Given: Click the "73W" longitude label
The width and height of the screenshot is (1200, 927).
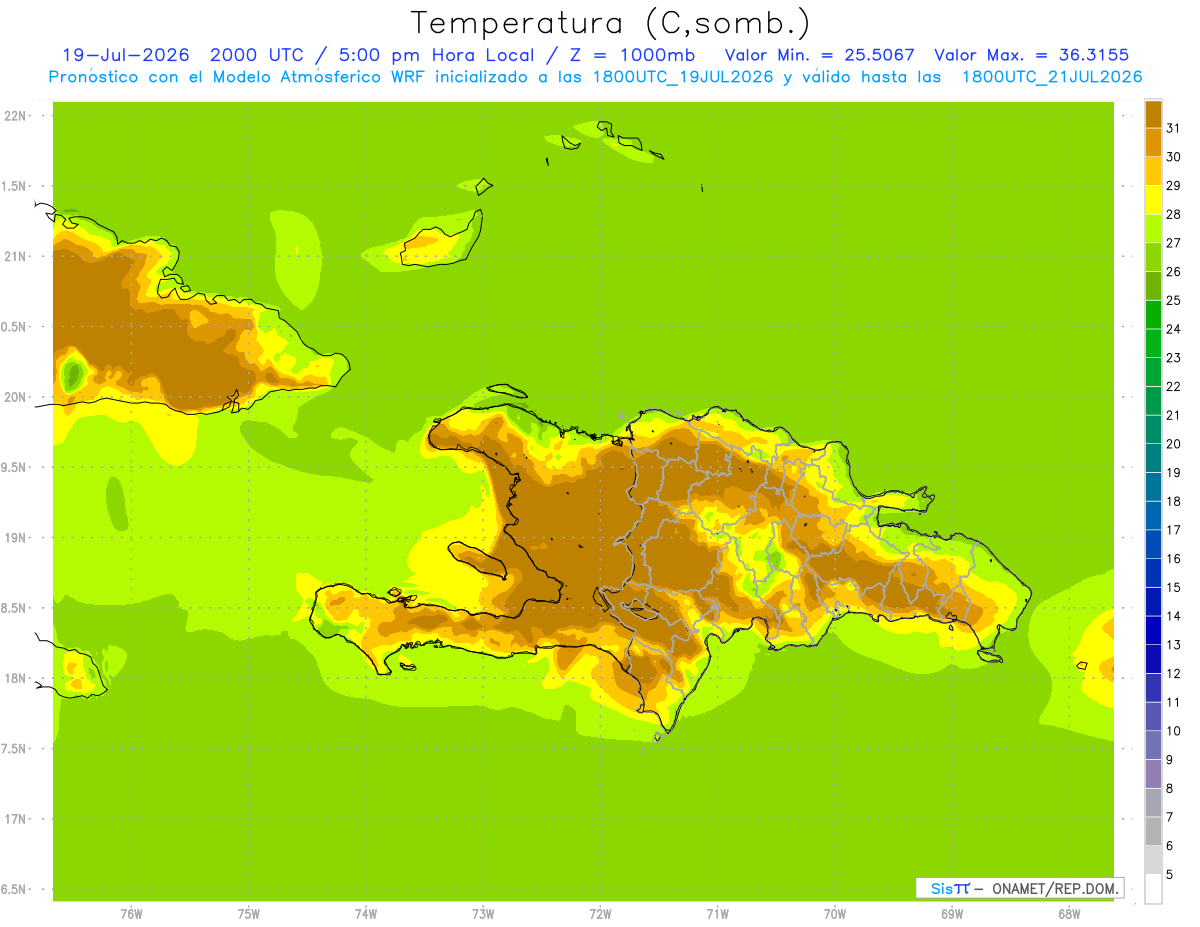Looking at the screenshot, I should pyautogui.click(x=483, y=914).
